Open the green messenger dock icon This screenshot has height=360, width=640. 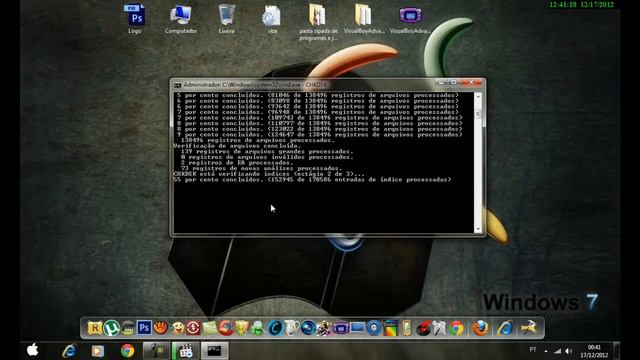[258, 328]
